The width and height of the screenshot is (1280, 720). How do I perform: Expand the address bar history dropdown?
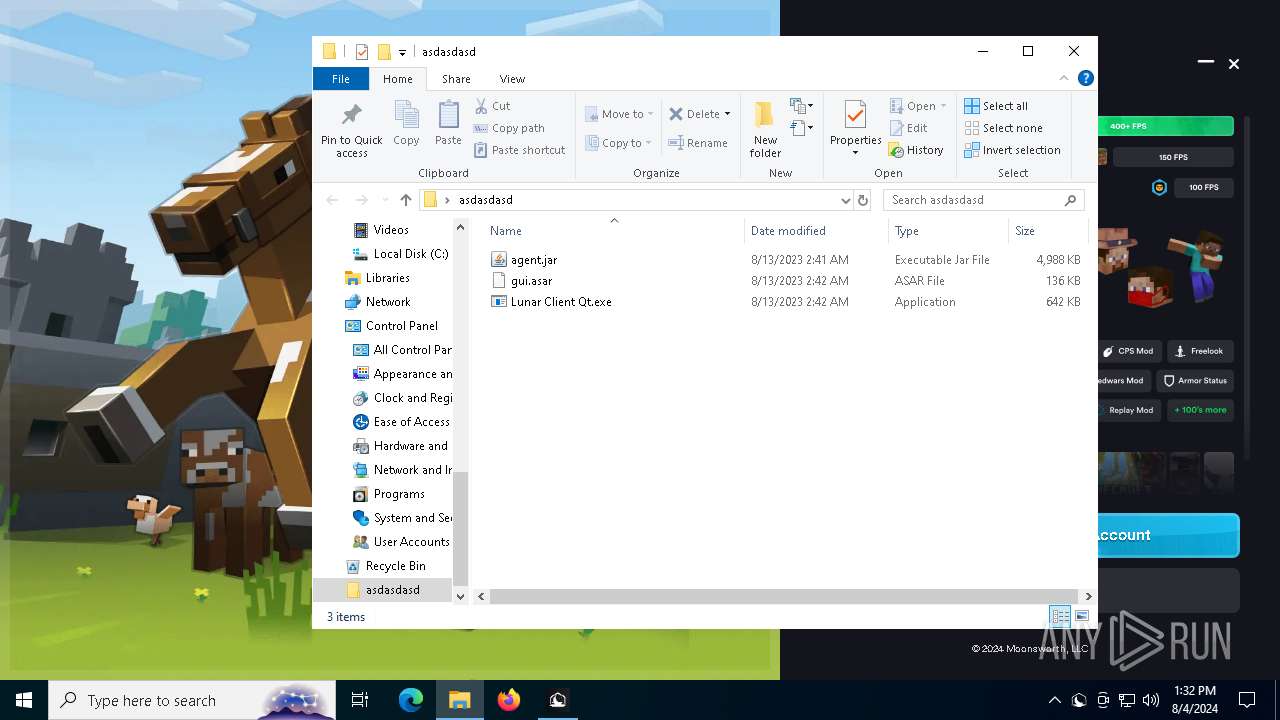point(845,200)
